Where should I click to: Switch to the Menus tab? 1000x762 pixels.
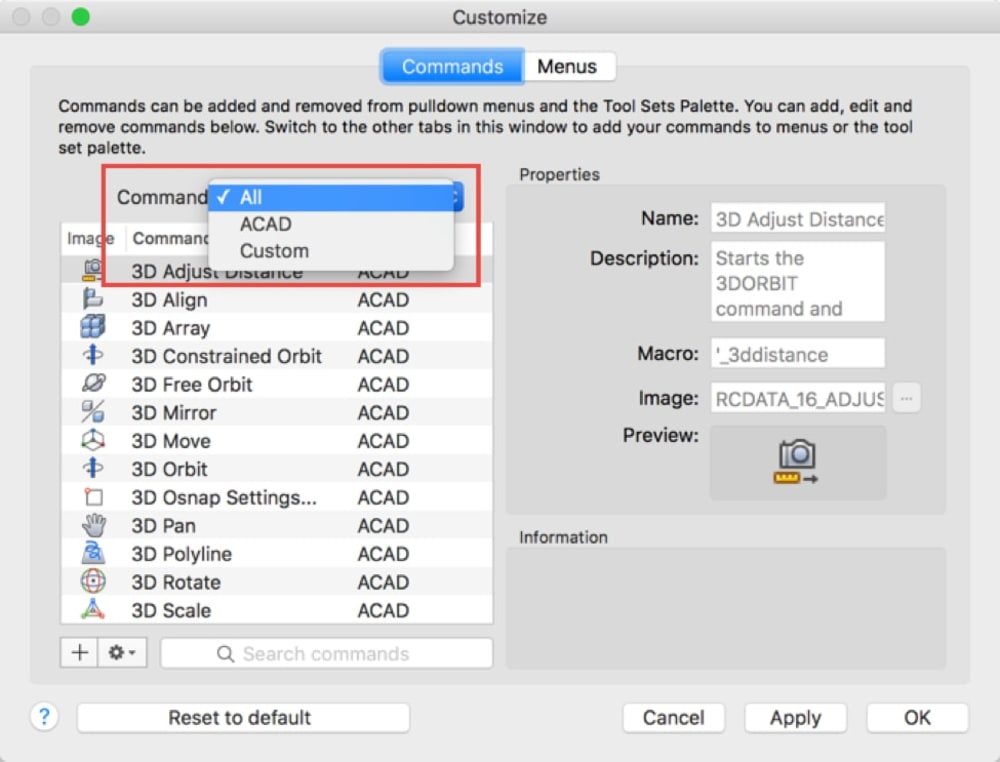(569, 66)
